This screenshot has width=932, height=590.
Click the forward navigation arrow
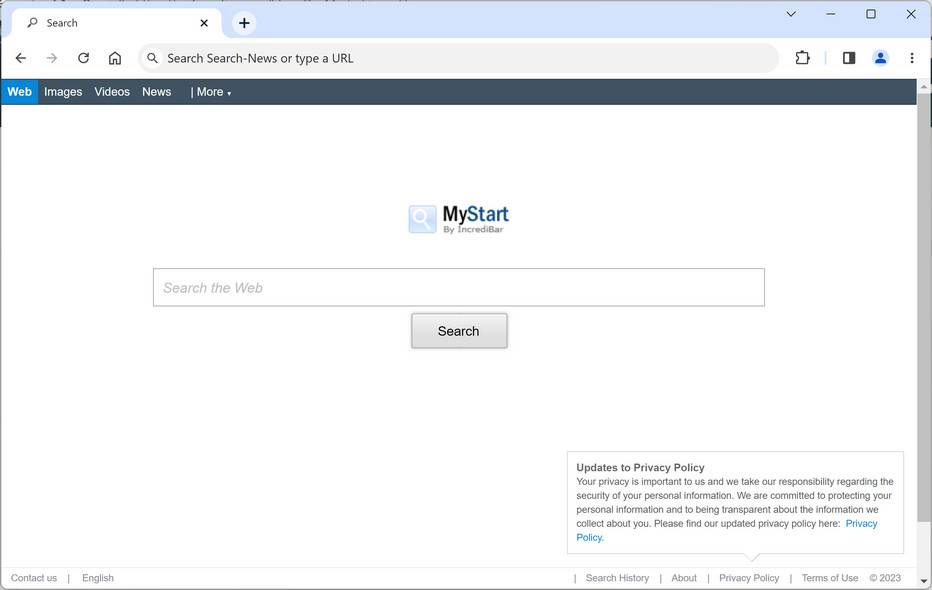[x=51, y=57]
